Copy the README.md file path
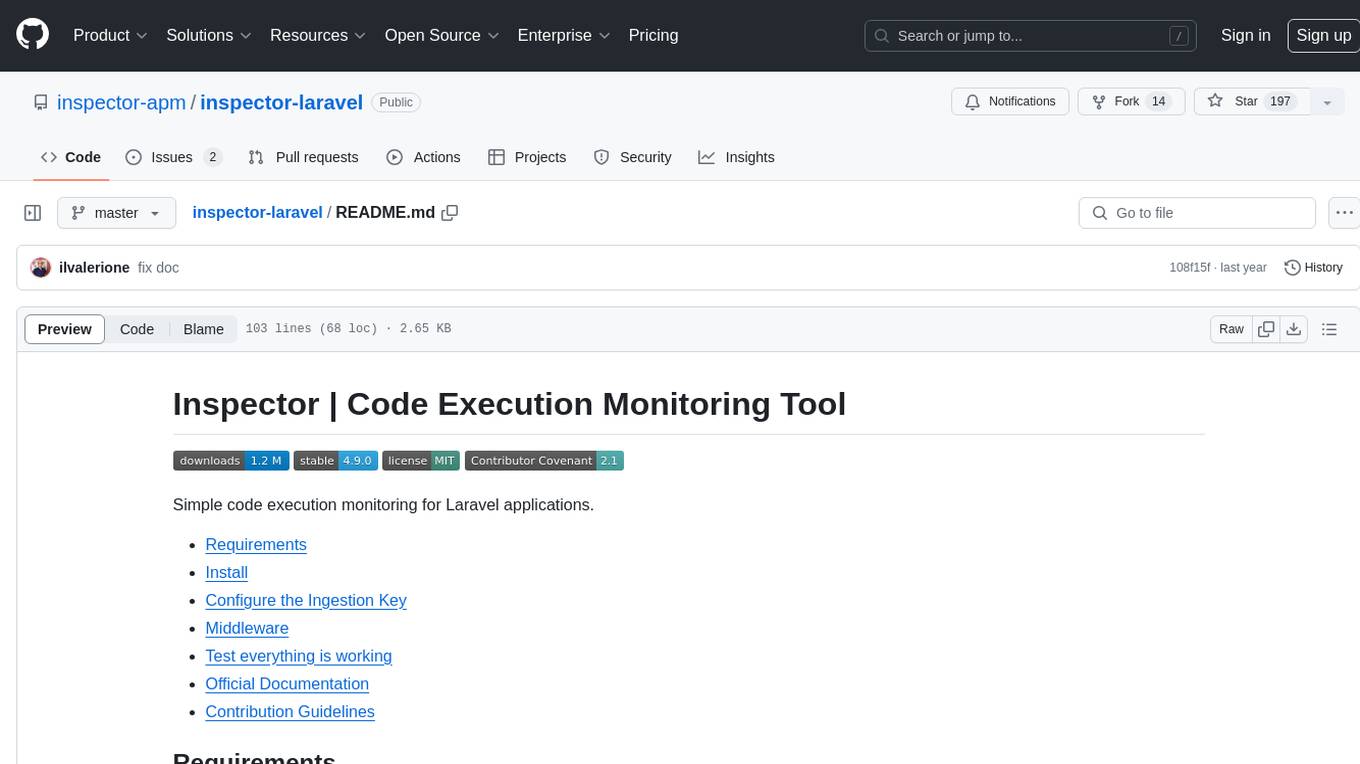 pyautogui.click(x=450, y=213)
